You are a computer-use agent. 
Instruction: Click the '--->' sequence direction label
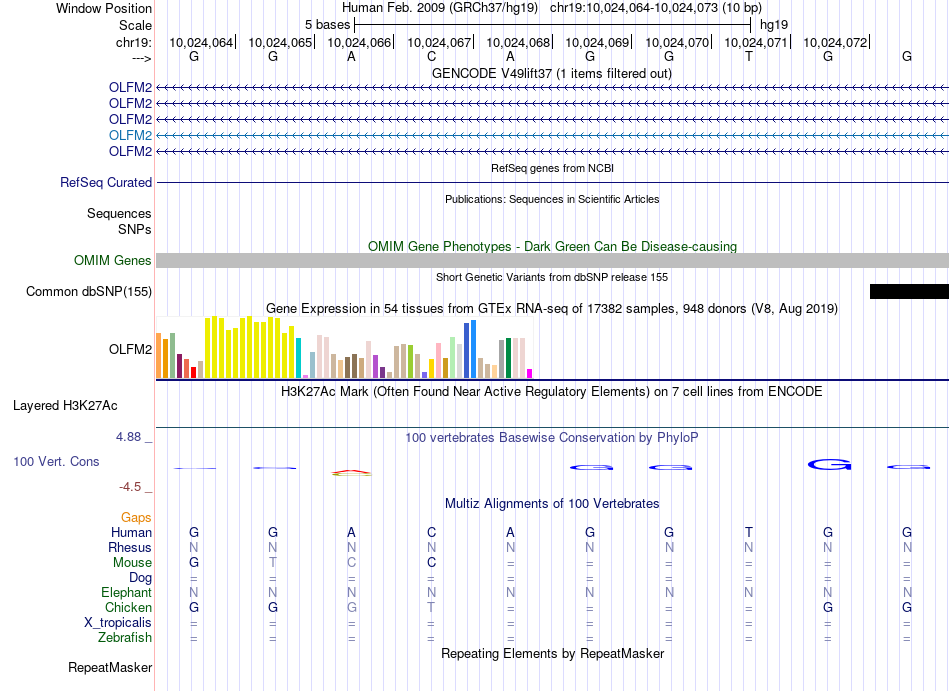tap(141, 58)
